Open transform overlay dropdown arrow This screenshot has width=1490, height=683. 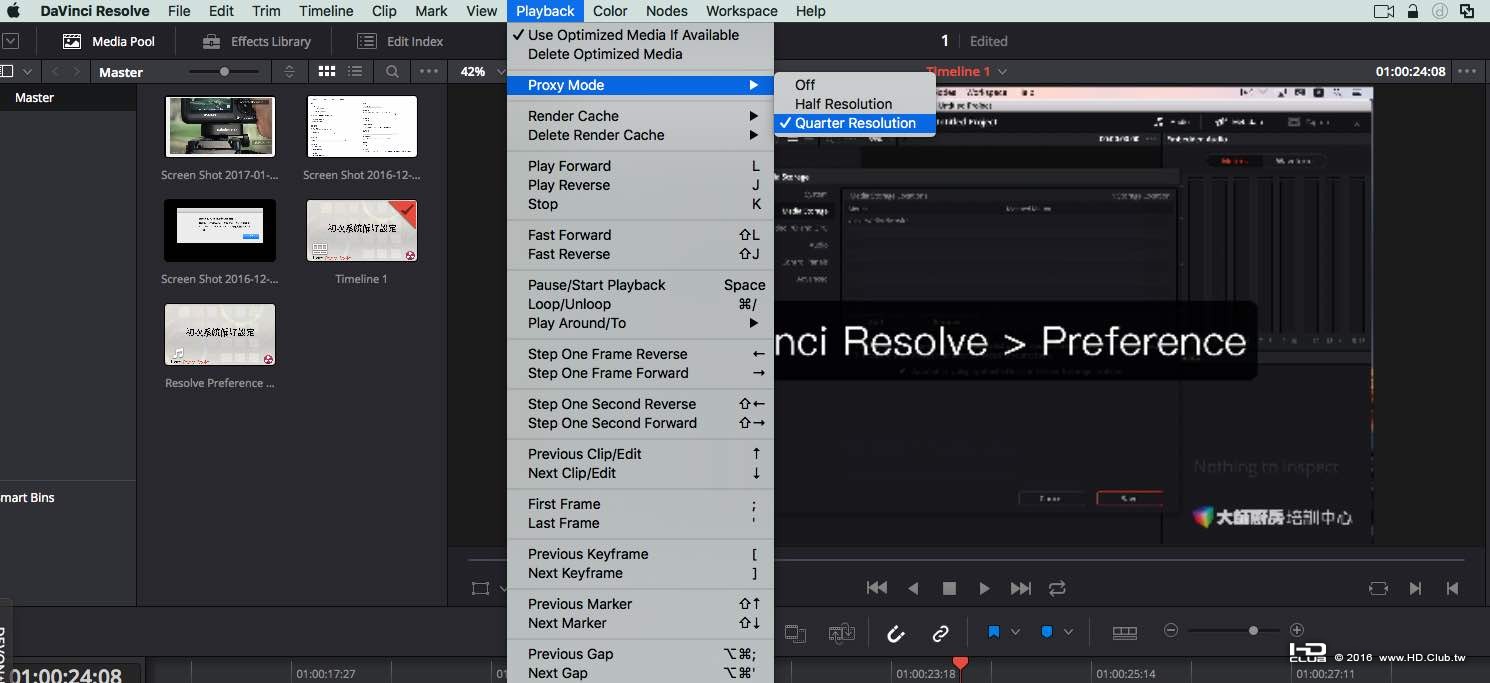(x=502, y=589)
